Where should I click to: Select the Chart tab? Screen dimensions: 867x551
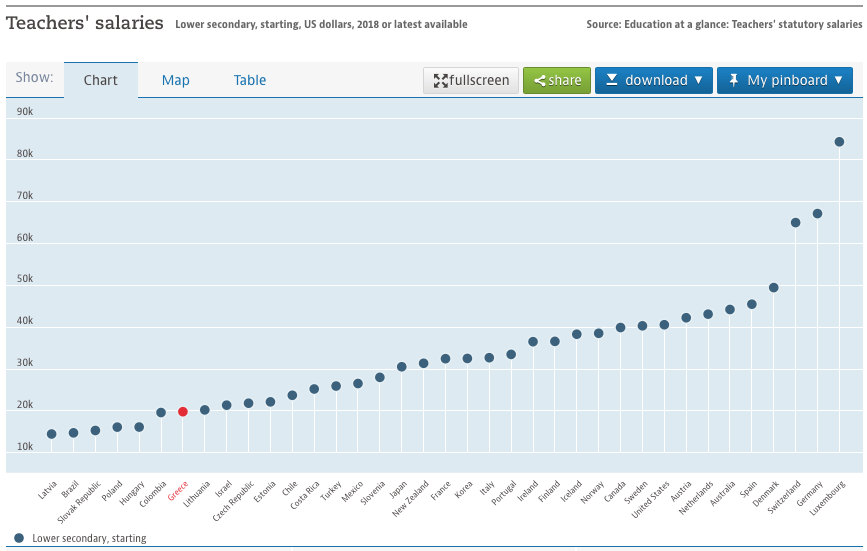point(101,80)
